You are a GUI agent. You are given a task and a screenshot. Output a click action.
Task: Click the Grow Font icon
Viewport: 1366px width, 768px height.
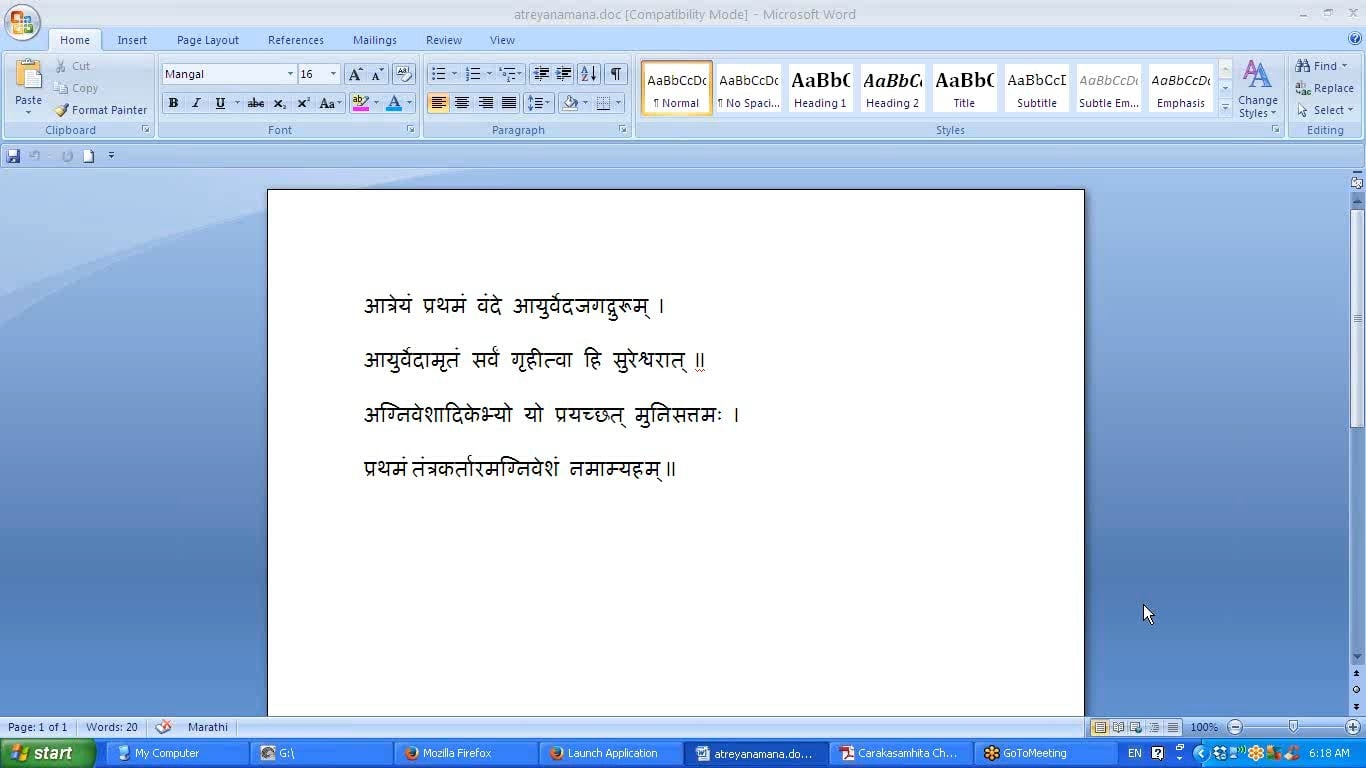(355, 74)
